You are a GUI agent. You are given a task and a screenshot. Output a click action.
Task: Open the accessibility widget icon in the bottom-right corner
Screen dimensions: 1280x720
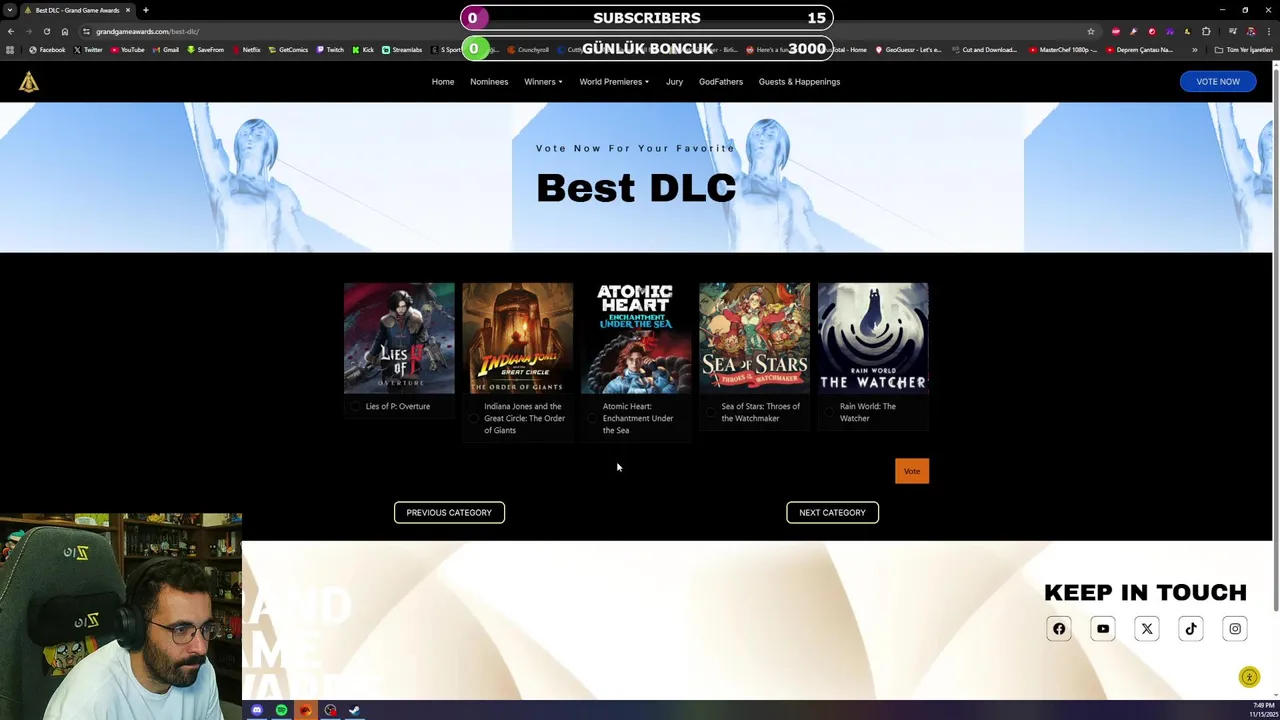1249,678
